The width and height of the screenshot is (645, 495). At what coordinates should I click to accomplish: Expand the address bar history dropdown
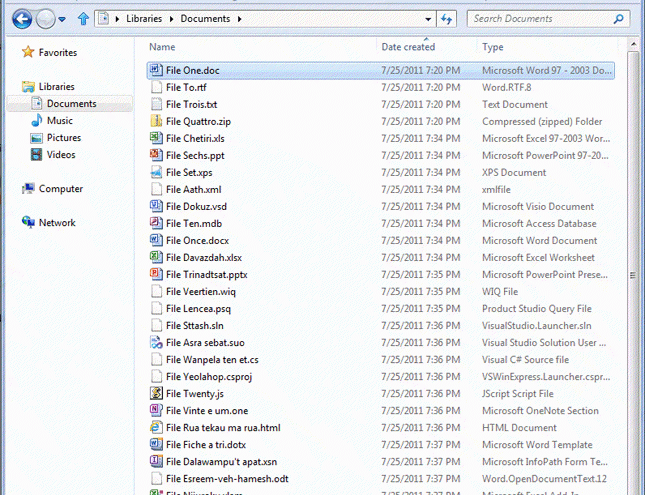428,19
